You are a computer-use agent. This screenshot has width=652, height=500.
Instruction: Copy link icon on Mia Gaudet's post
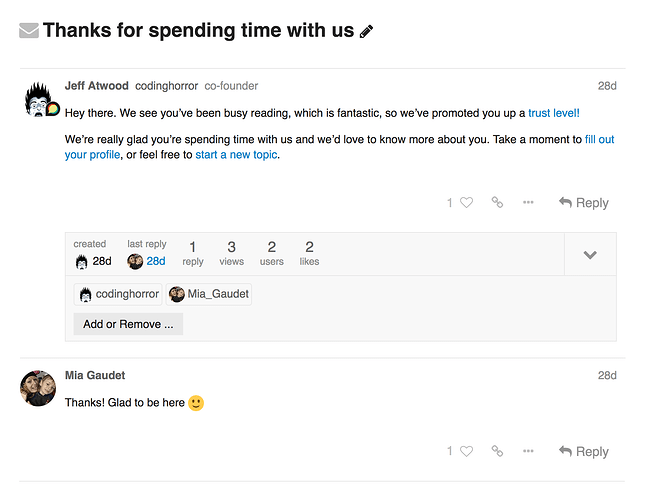(x=497, y=452)
